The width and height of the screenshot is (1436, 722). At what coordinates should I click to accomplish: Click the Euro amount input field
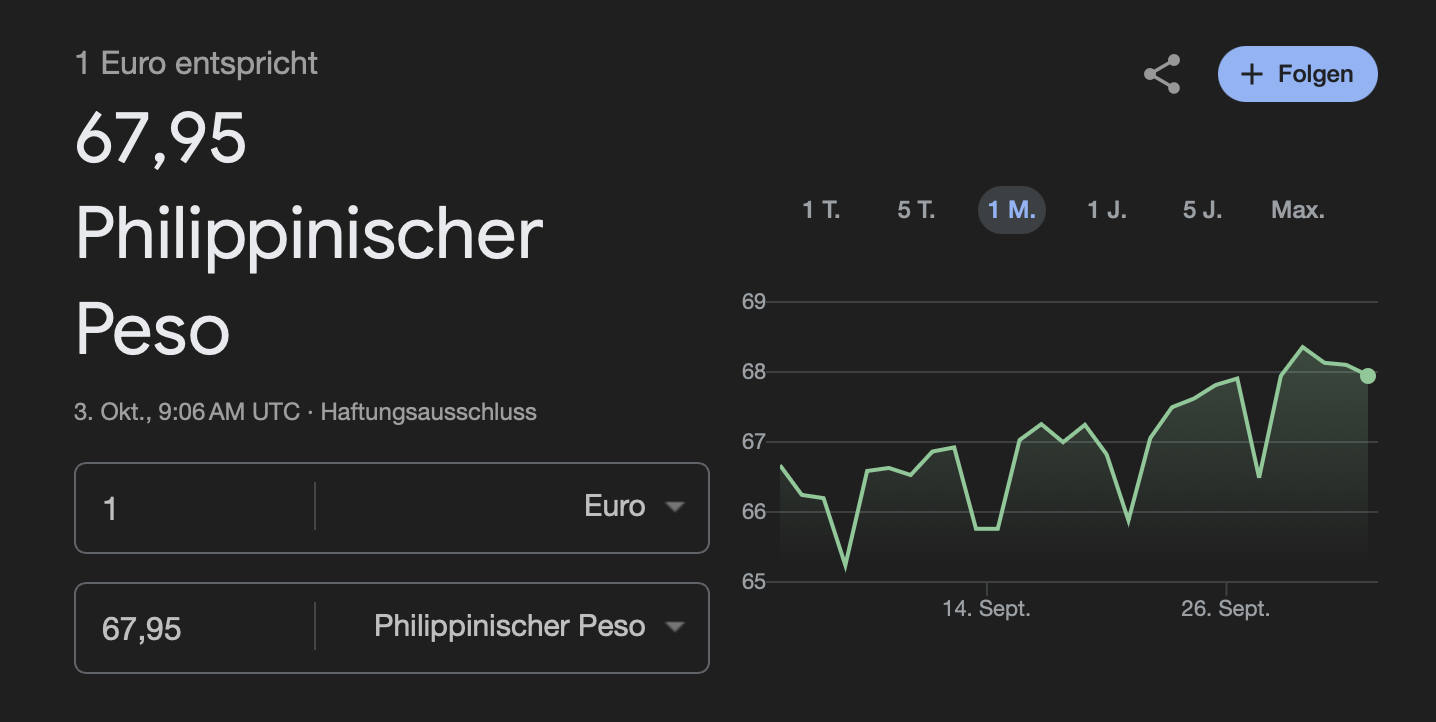click(195, 508)
